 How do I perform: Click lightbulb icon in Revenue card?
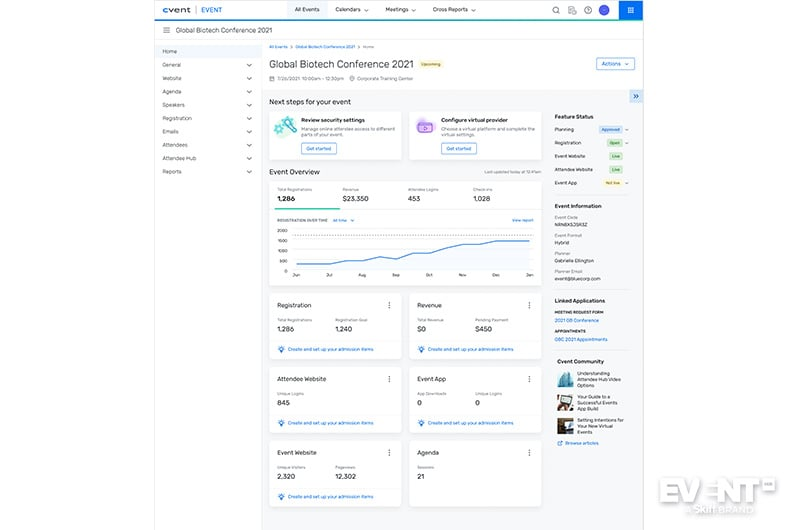tap(421, 349)
